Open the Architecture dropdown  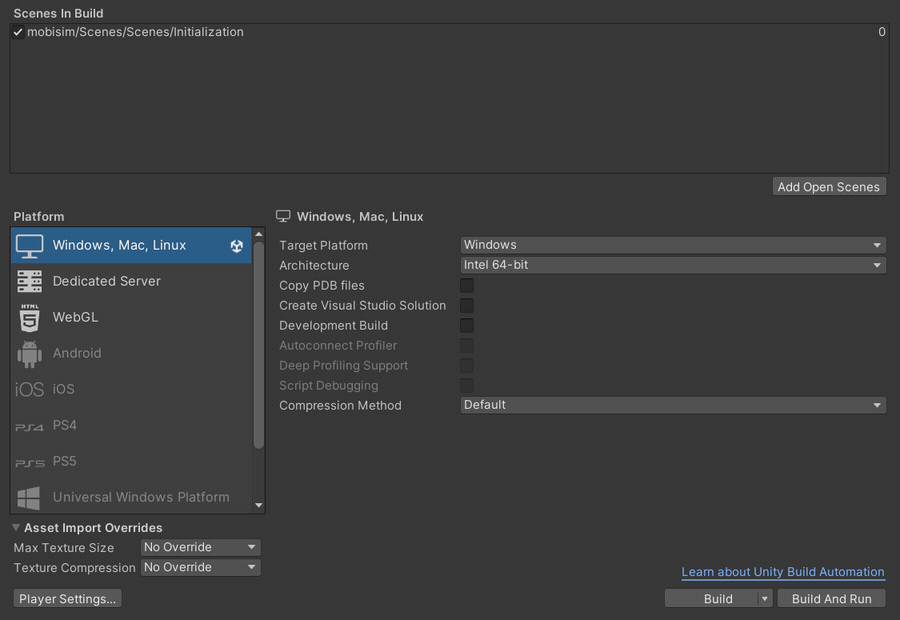[x=673, y=265]
